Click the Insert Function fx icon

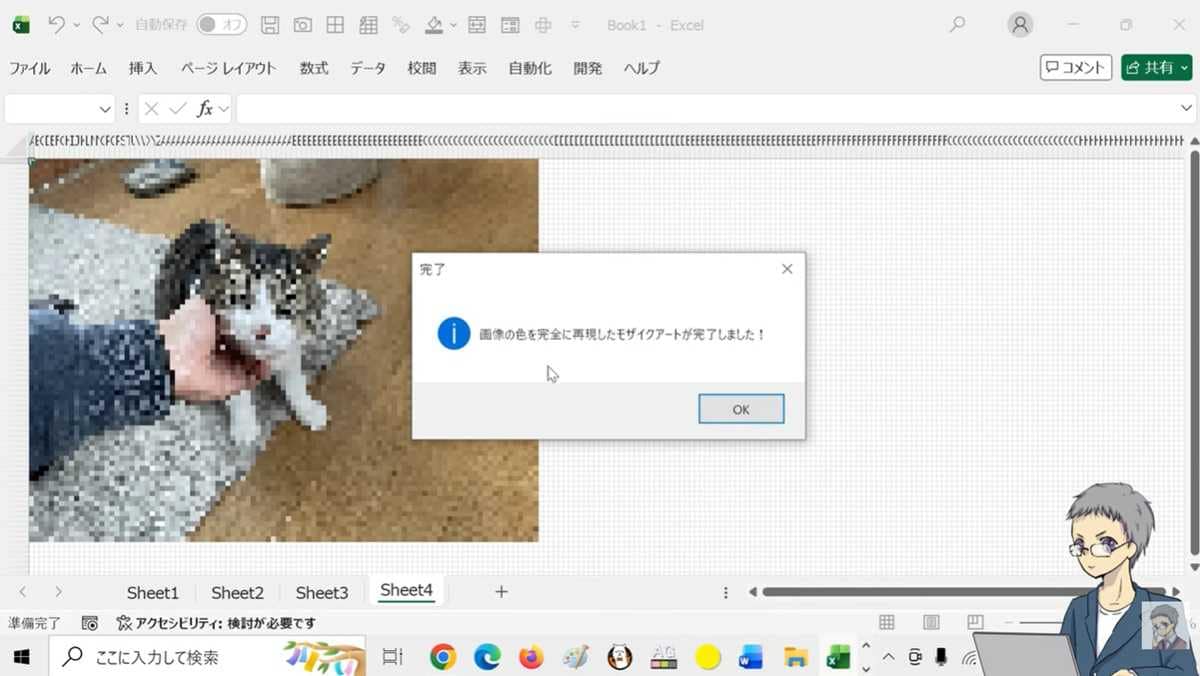click(x=204, y=109)
